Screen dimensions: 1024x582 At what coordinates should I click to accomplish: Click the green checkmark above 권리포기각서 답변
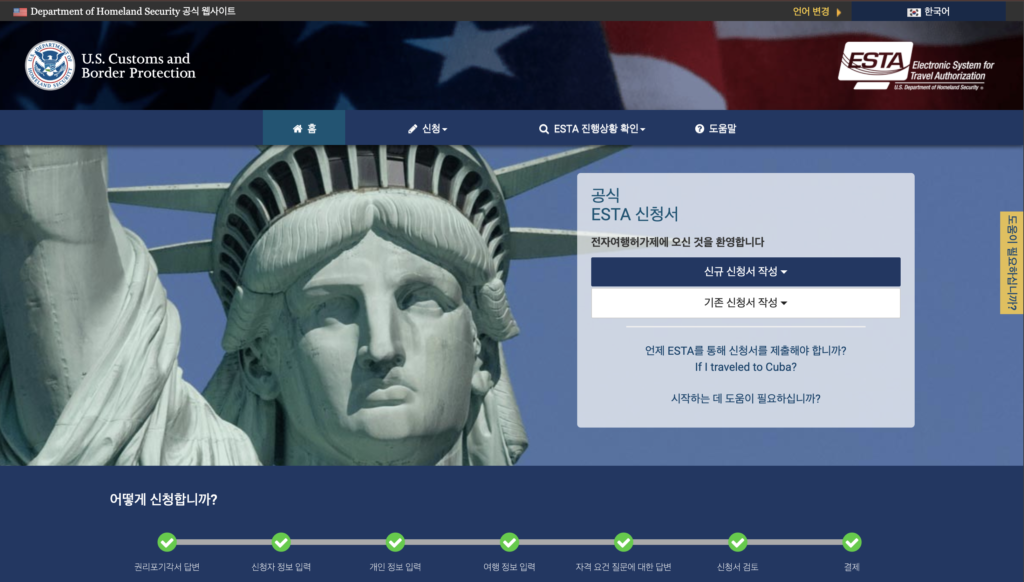167,542
